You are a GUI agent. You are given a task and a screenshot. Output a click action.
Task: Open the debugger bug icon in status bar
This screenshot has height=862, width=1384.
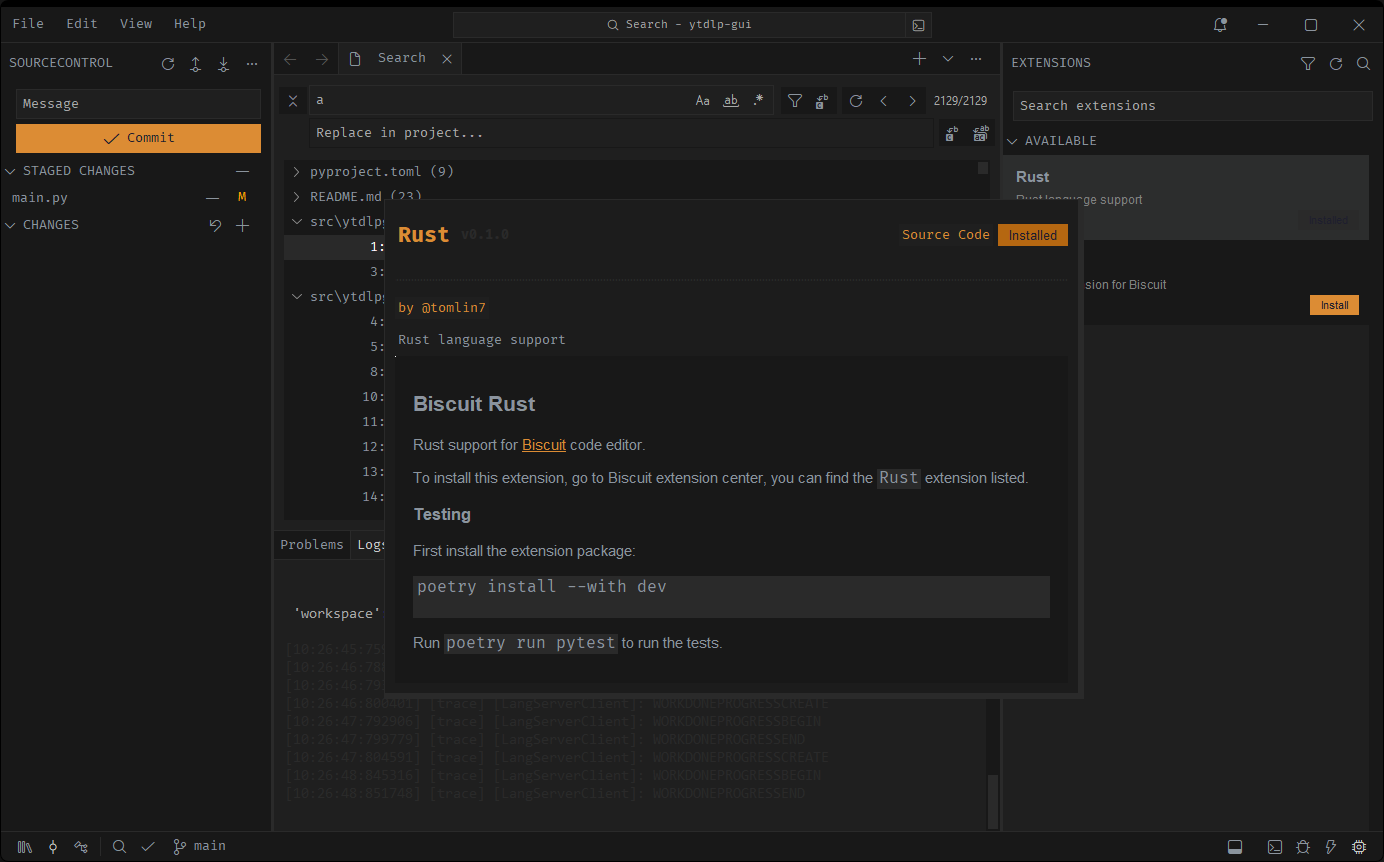1303,847
